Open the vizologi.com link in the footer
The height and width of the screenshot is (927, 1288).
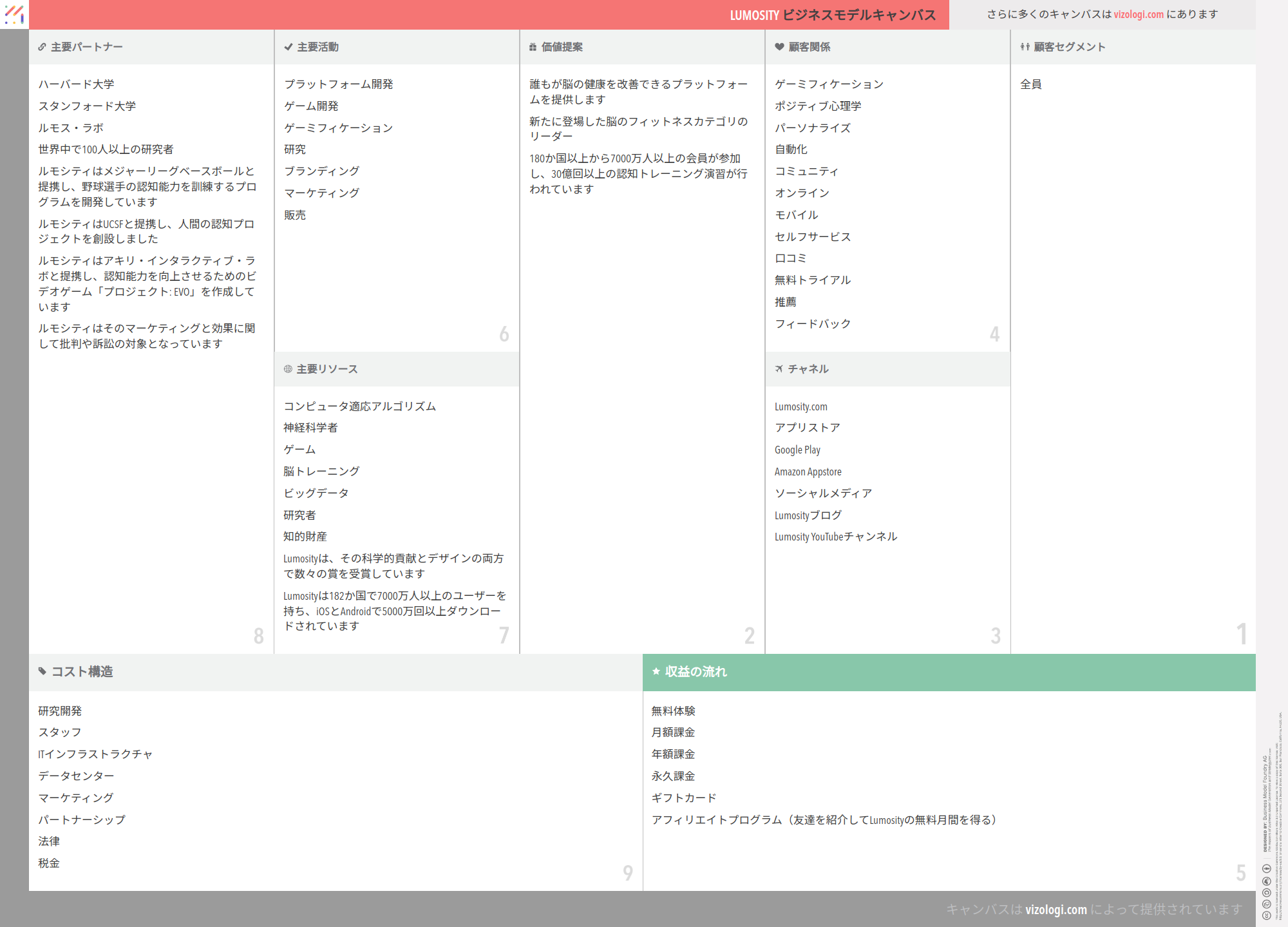(x=1056, y=909)
